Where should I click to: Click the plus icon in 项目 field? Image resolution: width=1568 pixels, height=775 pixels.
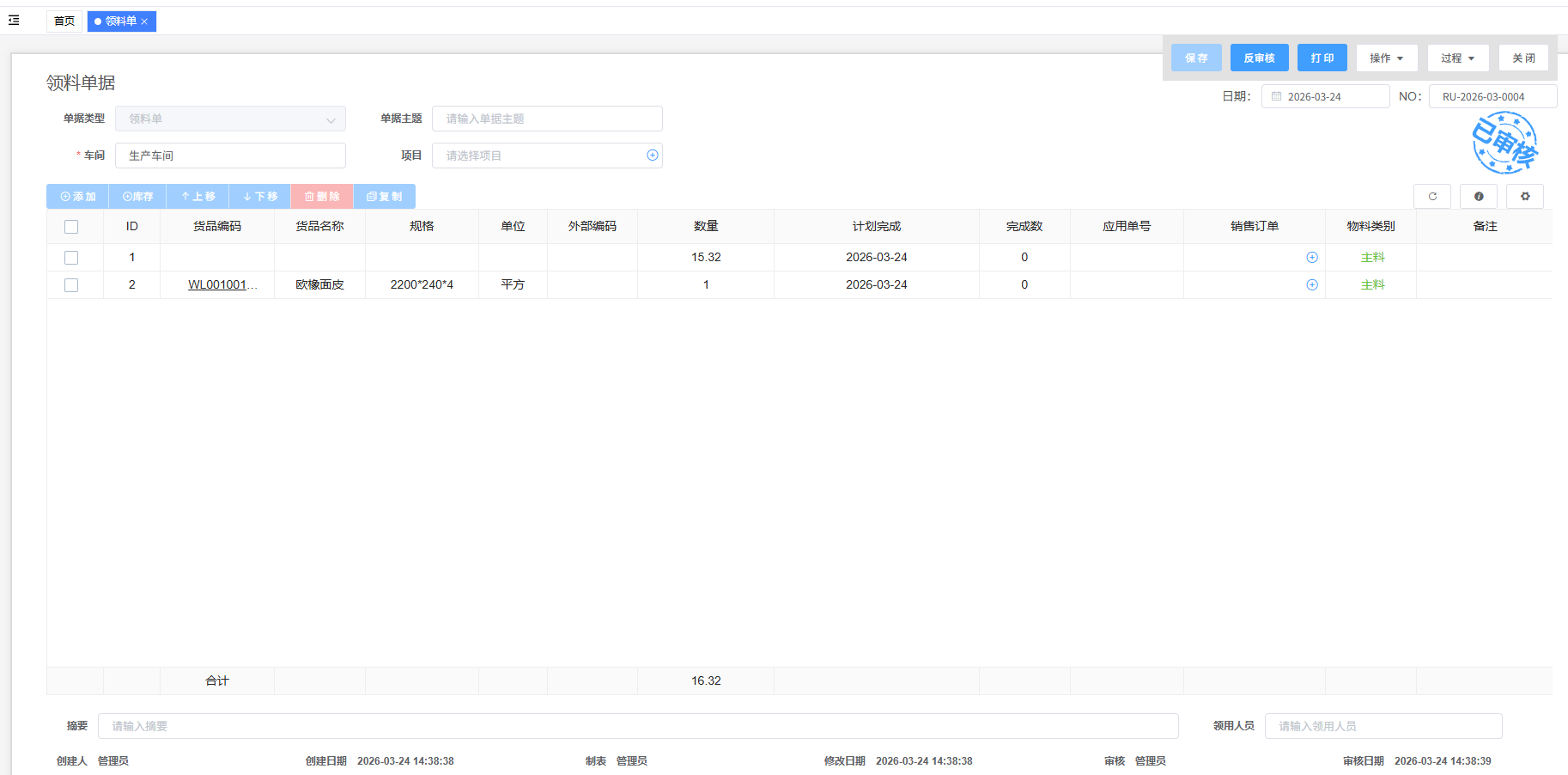click(x=652, y=156)
